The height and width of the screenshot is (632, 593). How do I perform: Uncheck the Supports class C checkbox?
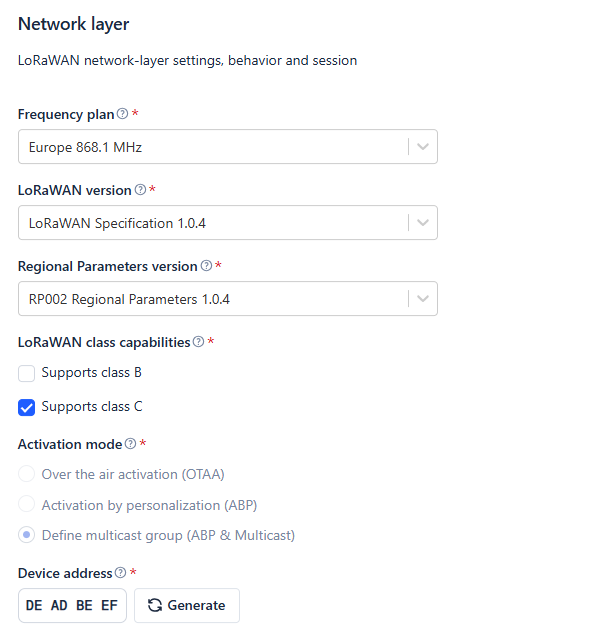coord(27,407)
